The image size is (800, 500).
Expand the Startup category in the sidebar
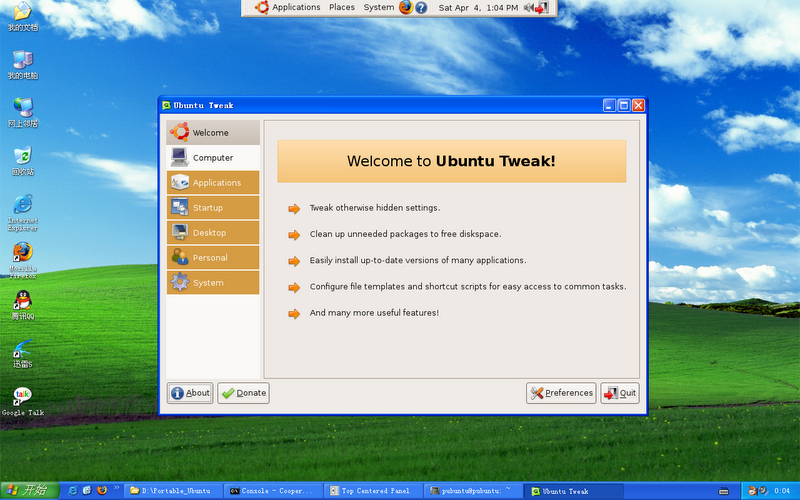click(x=213, y=208)
